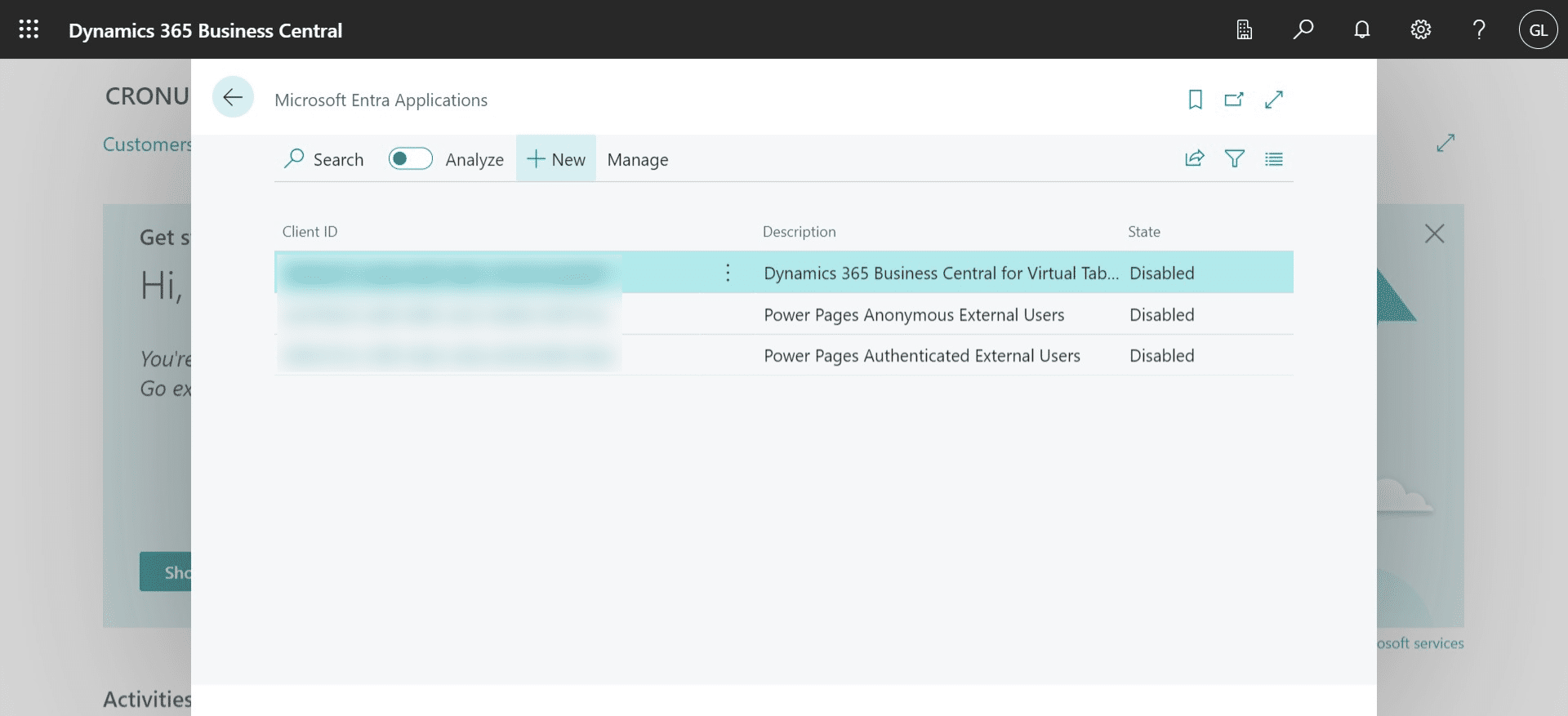
Task: Open the filter pane
Action: pos(1234,159)
